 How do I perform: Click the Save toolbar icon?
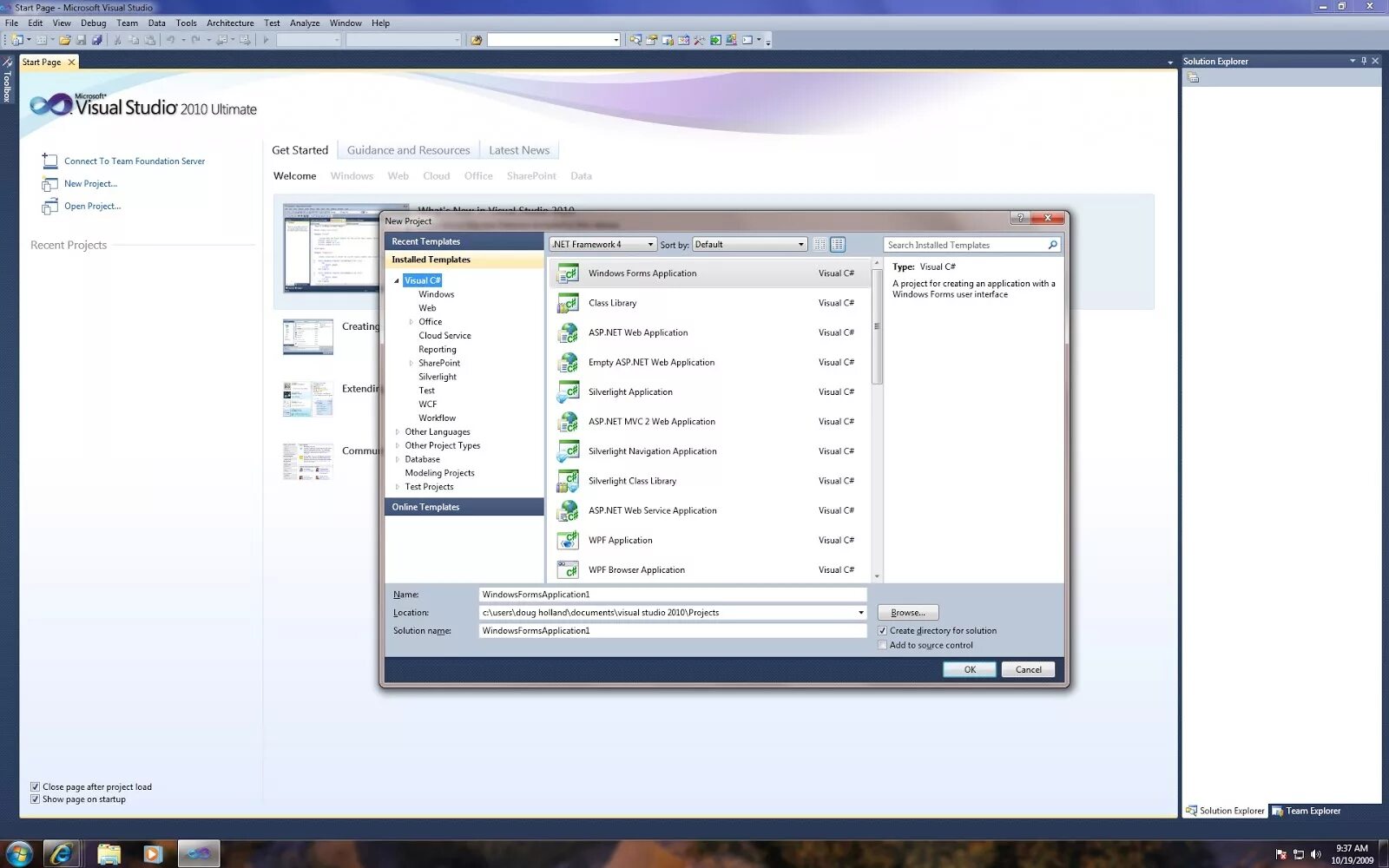pyautogui.click(x=81, y=40)
